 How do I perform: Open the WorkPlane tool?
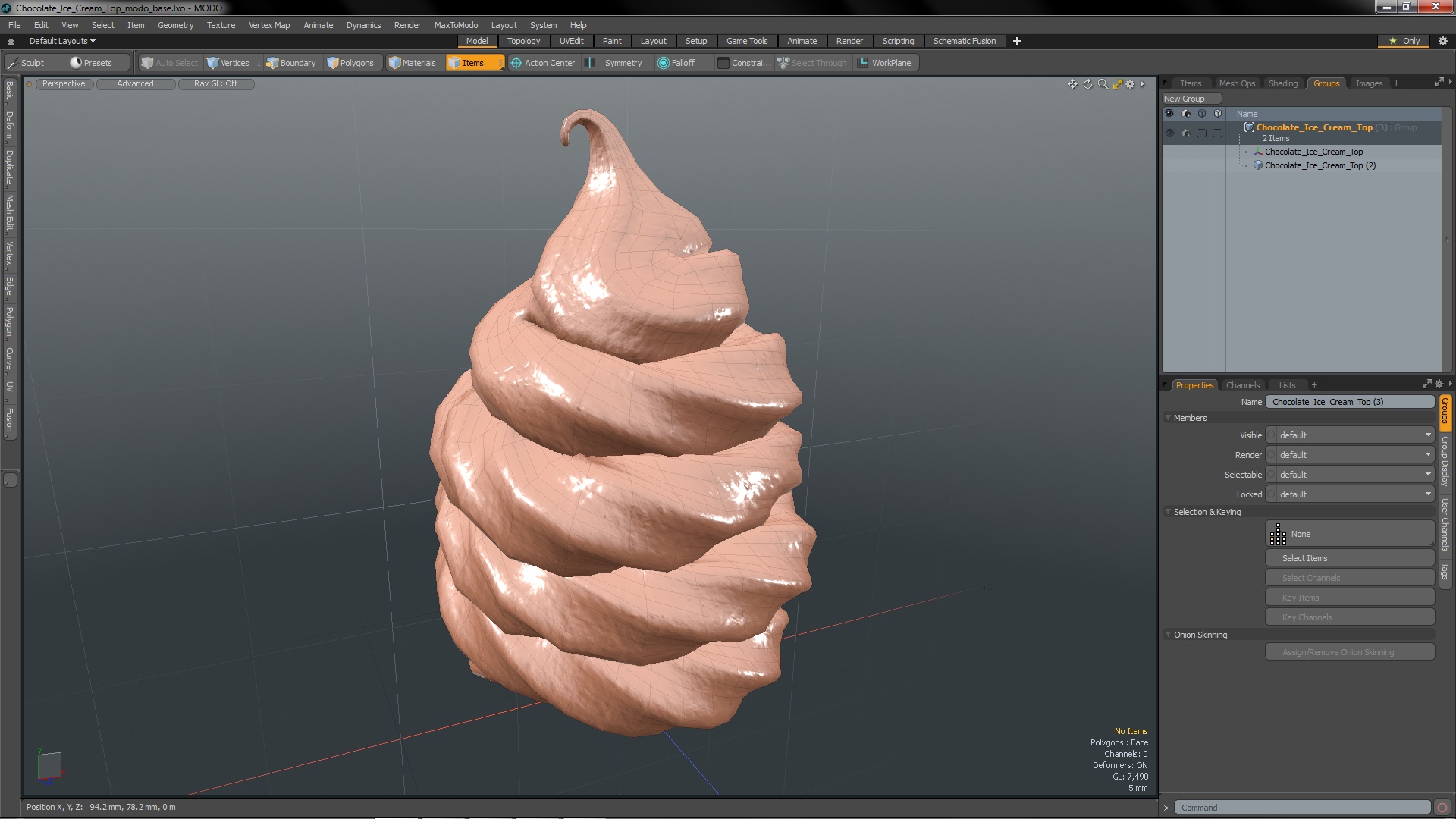pos(885,63)
